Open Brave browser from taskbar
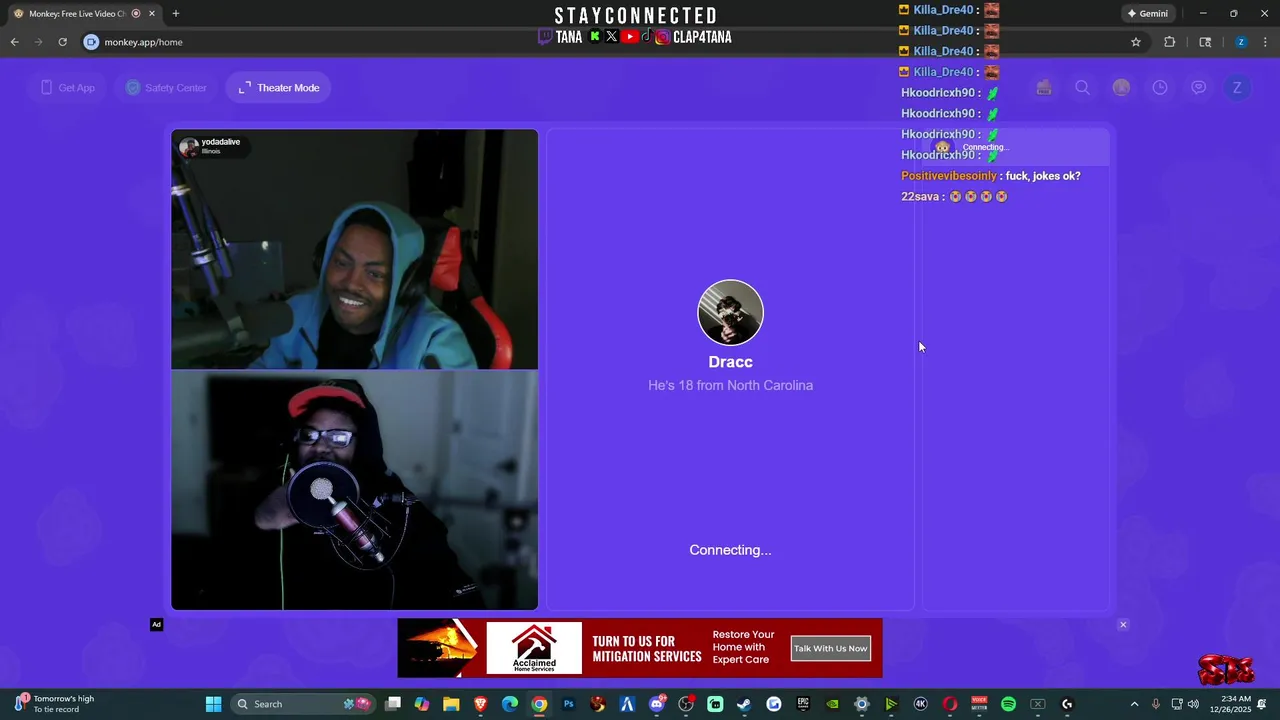The width and height of the screenshot is (1280, 720). [481, 704]
